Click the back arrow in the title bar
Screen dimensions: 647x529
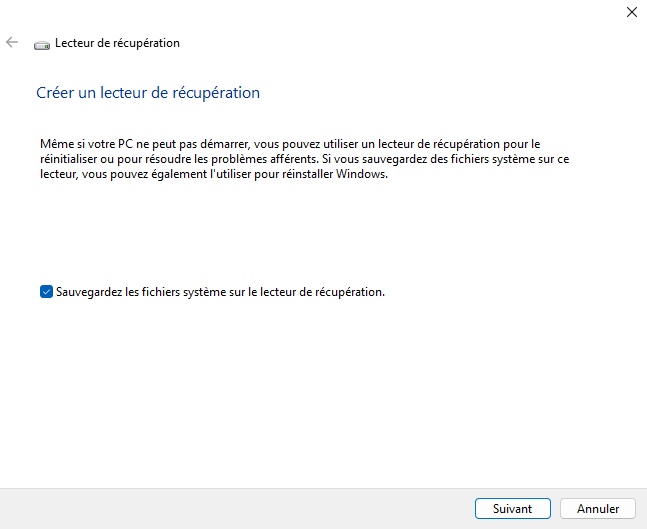pyautogui.click(x=12, y=43)
